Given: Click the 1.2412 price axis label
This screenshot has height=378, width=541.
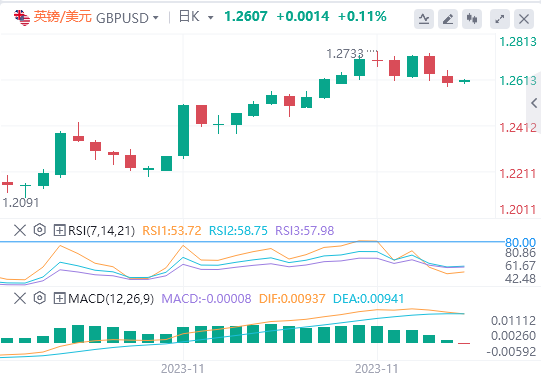Looking at the screenshot, I should (518, 128).
